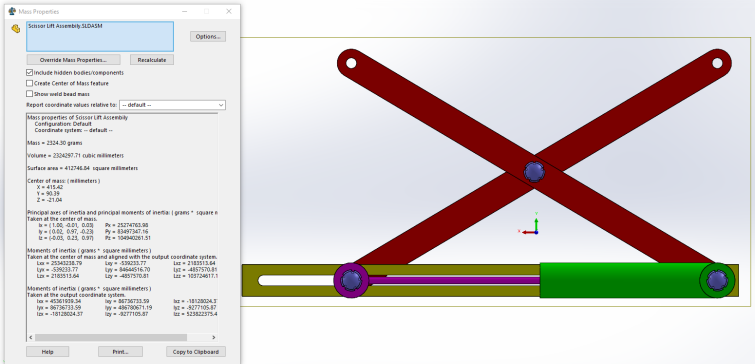This screenshot has height=364, width=755.
Task: Print the mass properties report
Action: coord(120,352)
